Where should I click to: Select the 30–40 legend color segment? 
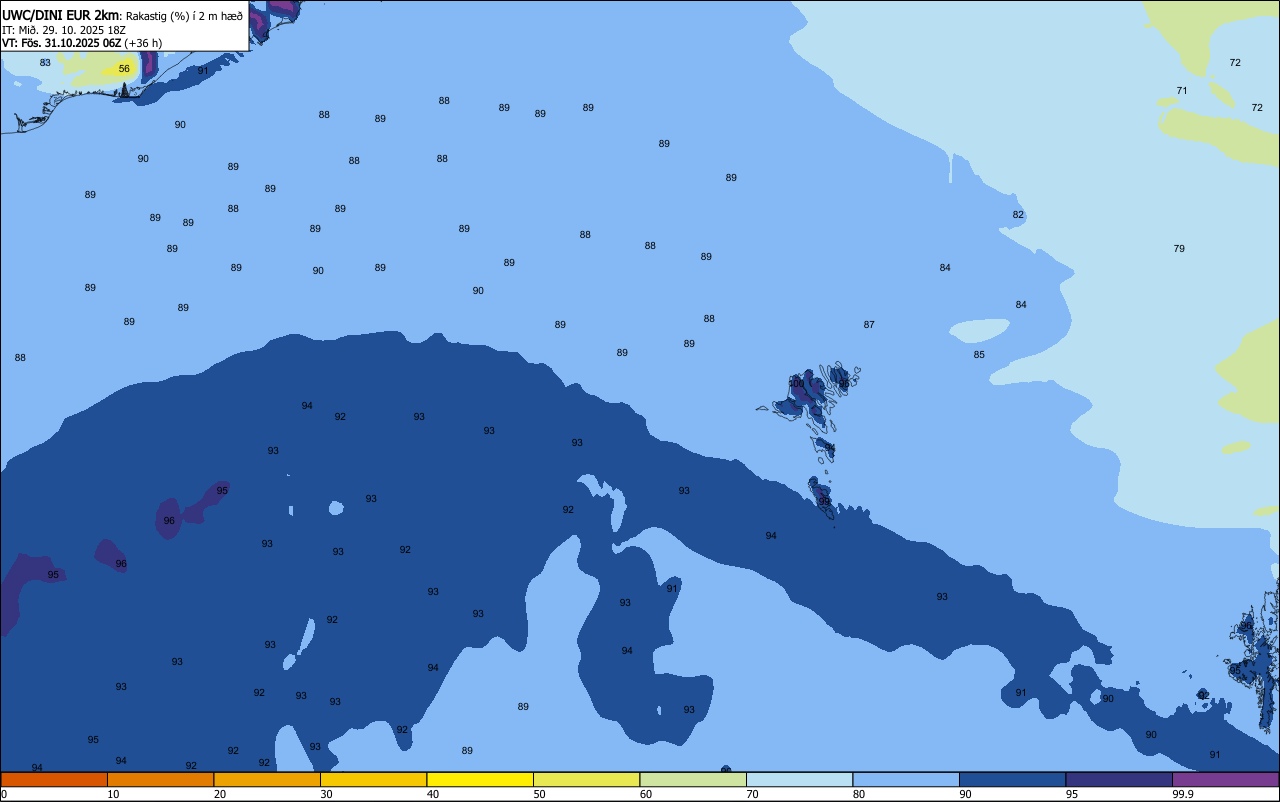coord(373,779)
